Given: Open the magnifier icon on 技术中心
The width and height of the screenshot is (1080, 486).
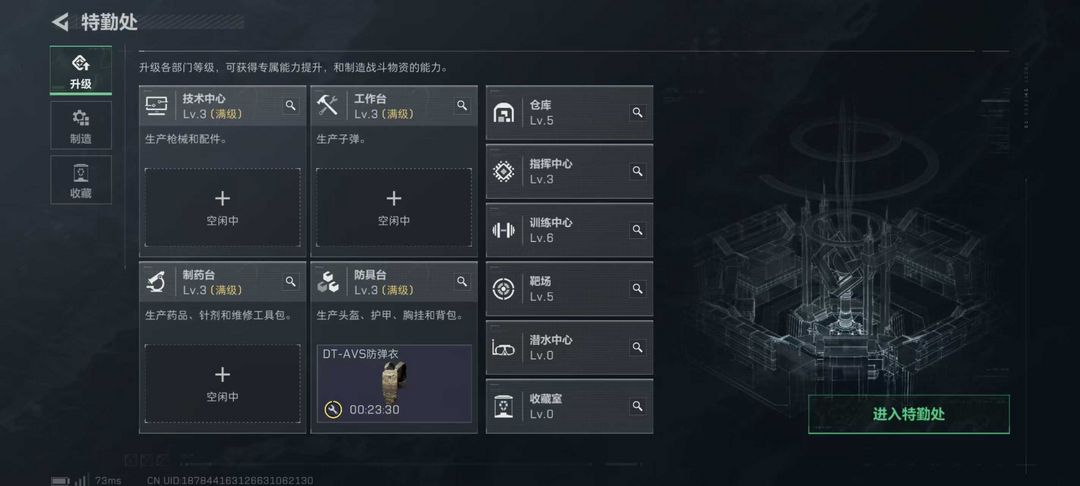Looking at the screenshot, I should [291, 105].
